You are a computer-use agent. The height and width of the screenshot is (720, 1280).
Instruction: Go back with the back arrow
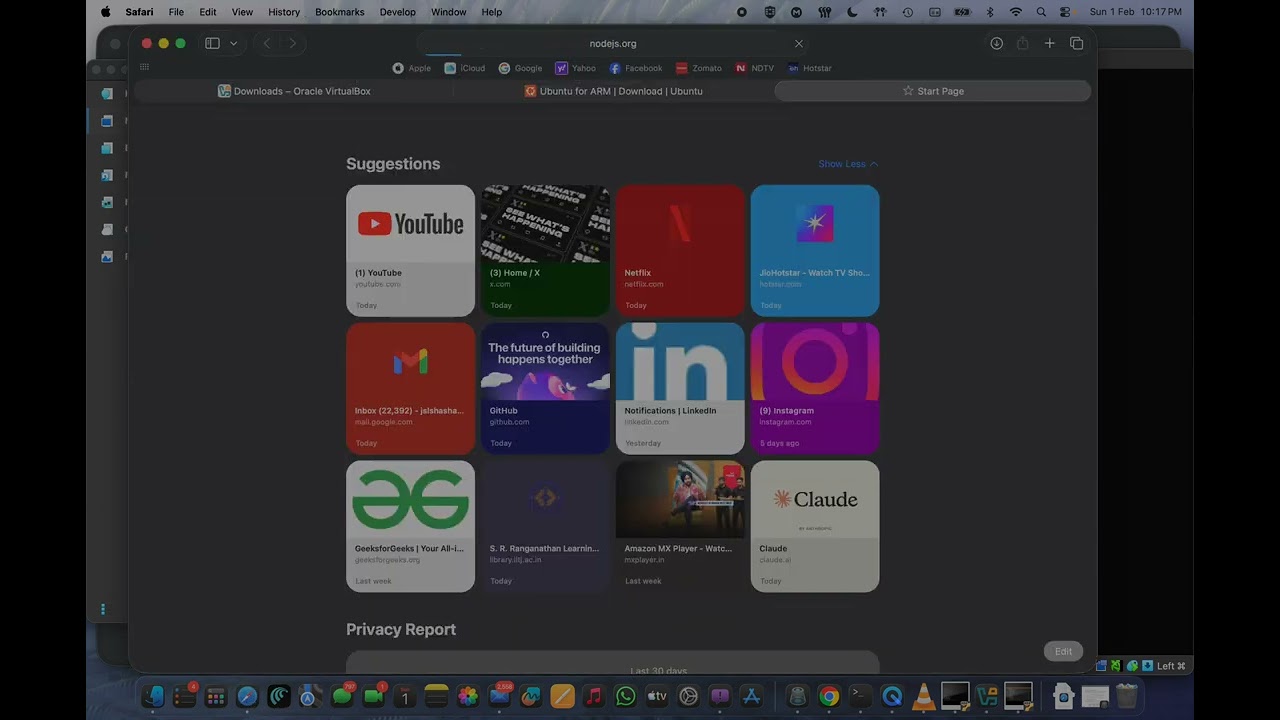pos(267,43)
